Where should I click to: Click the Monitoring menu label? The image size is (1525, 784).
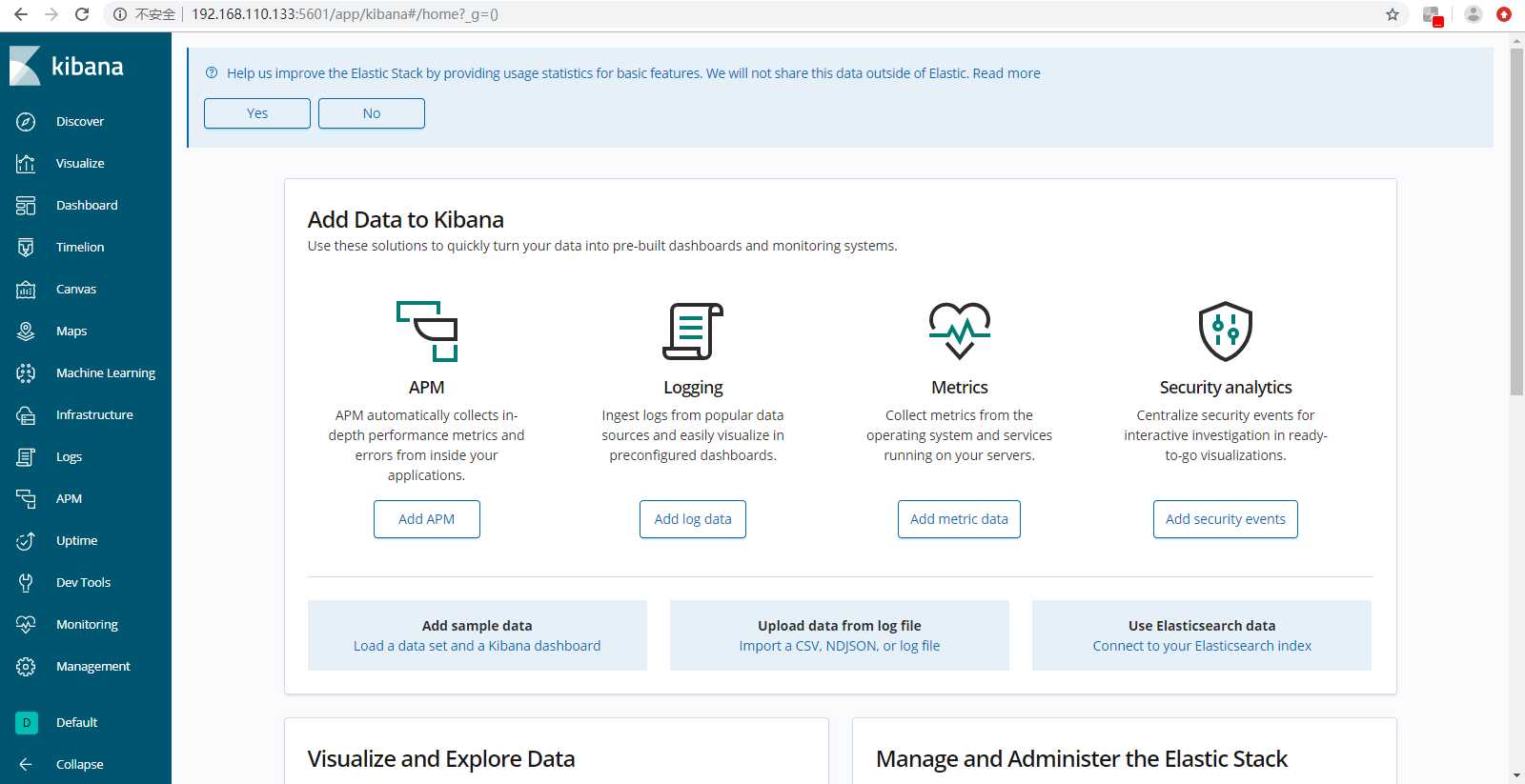87,625
